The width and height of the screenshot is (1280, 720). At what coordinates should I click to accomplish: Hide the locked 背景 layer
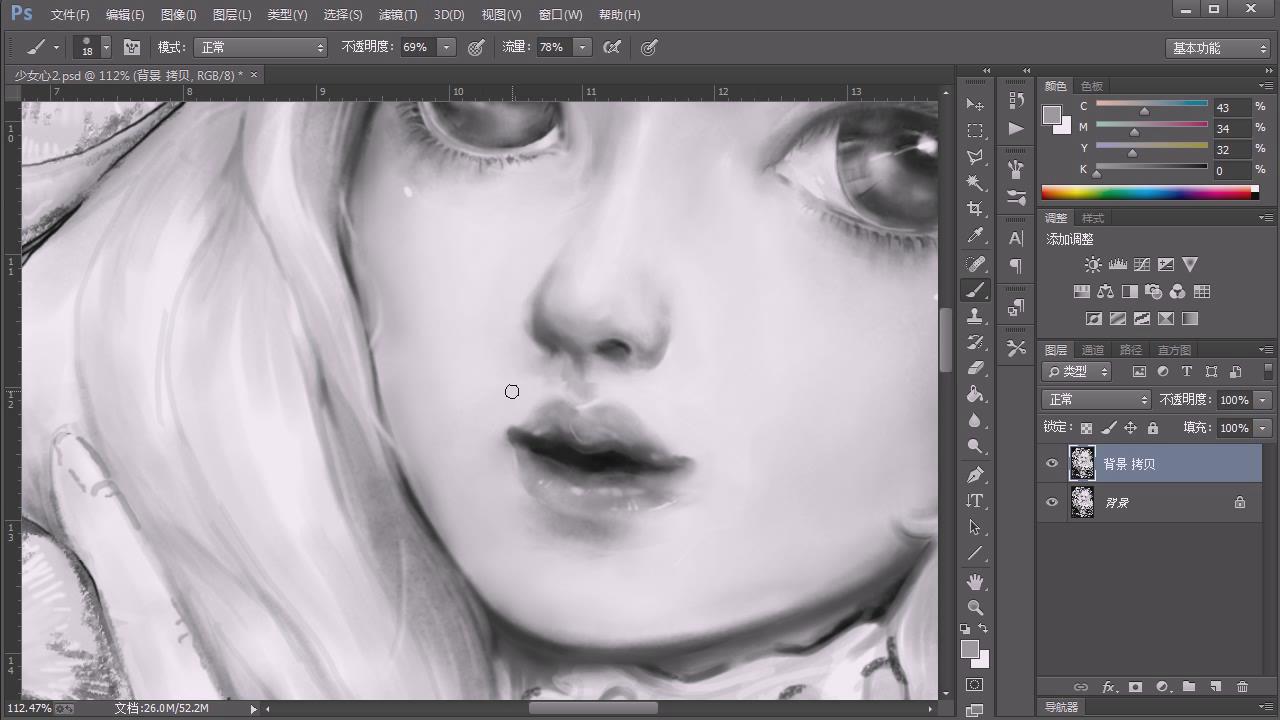point(1051,502)
